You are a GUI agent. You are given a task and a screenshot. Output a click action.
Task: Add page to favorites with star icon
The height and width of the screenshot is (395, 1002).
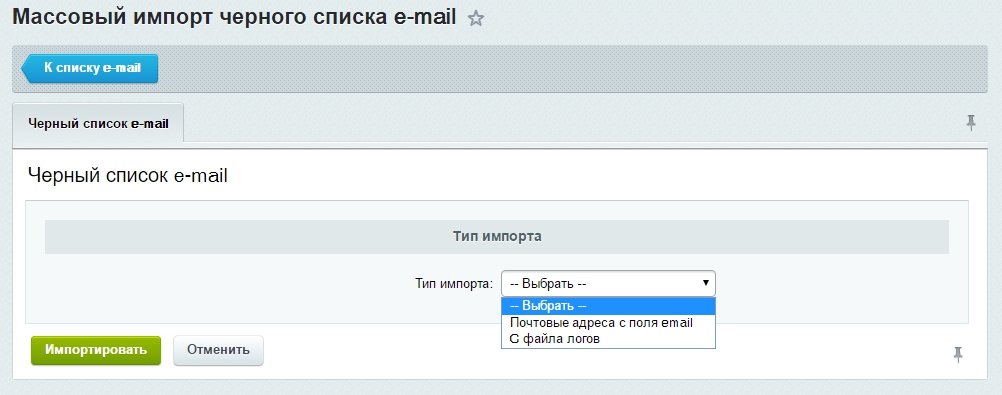(475, 19)
